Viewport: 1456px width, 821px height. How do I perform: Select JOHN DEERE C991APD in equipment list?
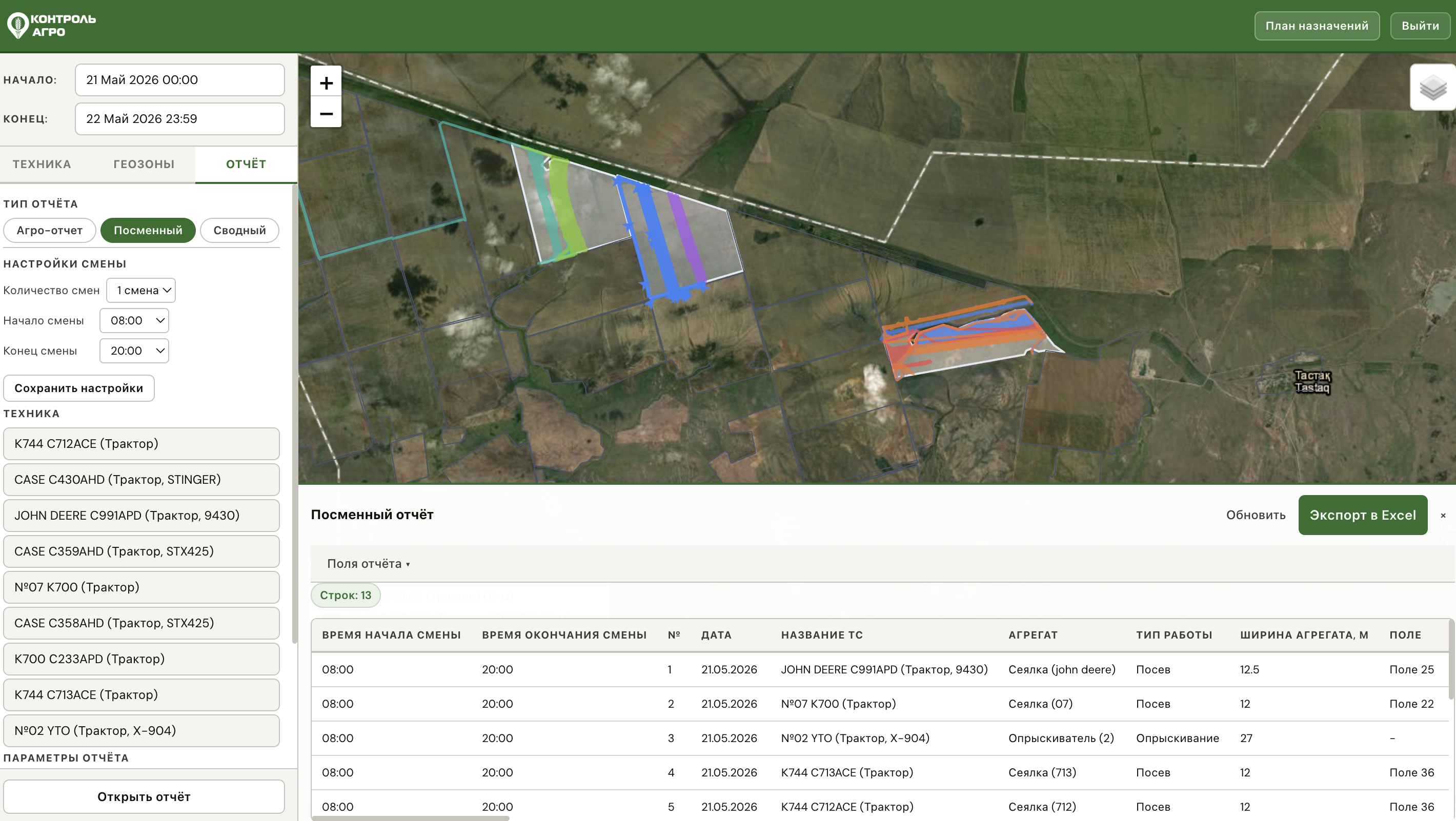coord(141,516)
